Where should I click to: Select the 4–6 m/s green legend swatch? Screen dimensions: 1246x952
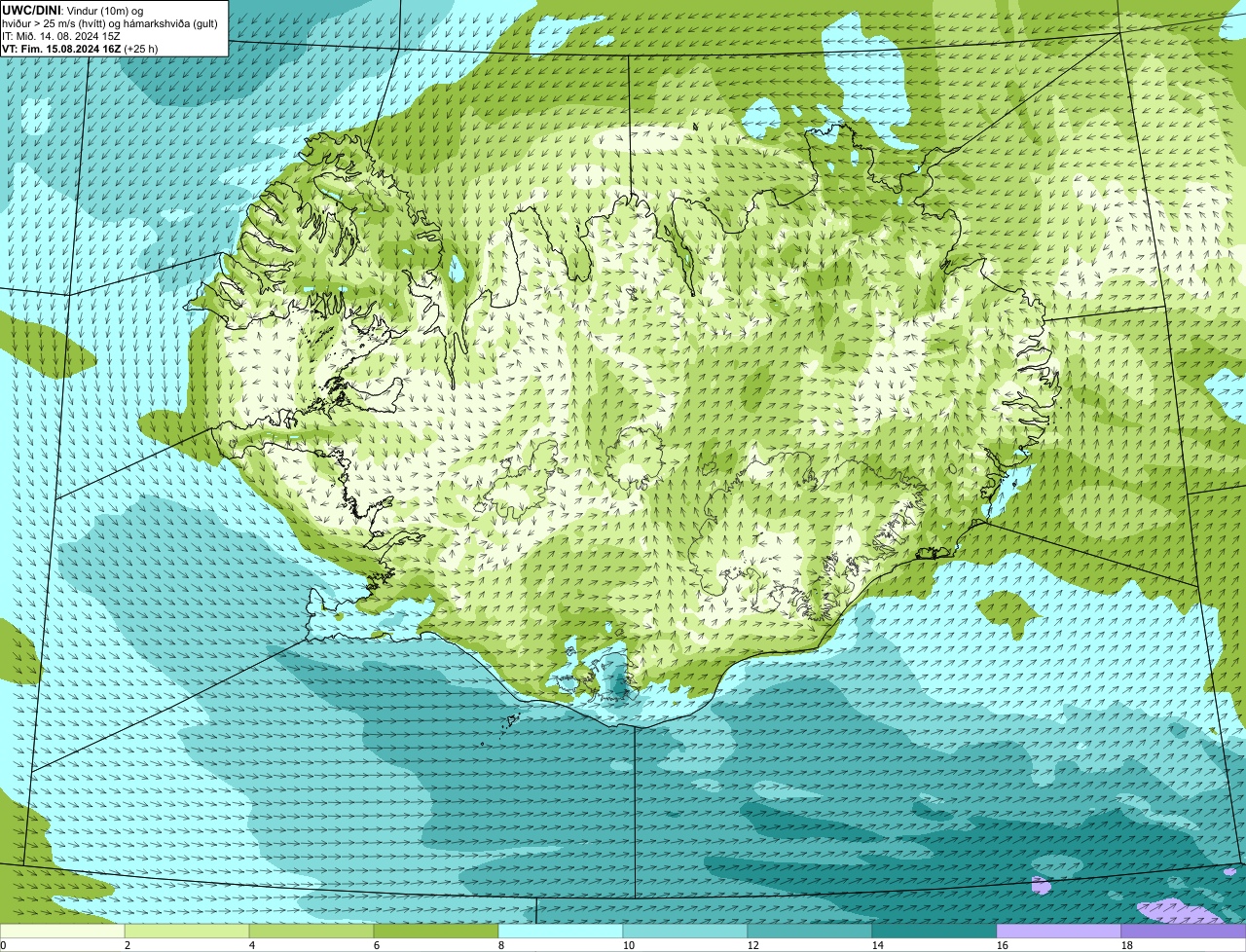click(311, 931)
